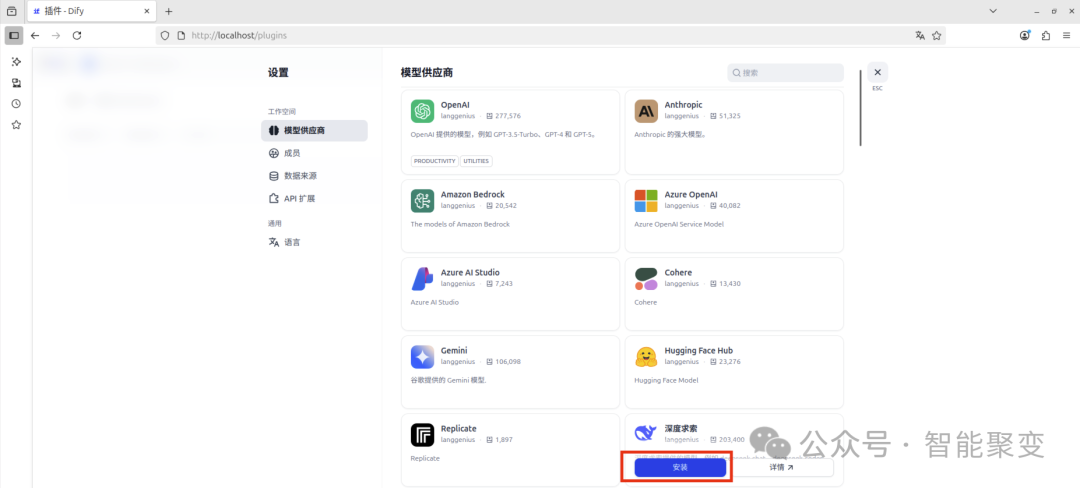Click the Replicate card title
The image size is (1080, 488).
point(459,428)
